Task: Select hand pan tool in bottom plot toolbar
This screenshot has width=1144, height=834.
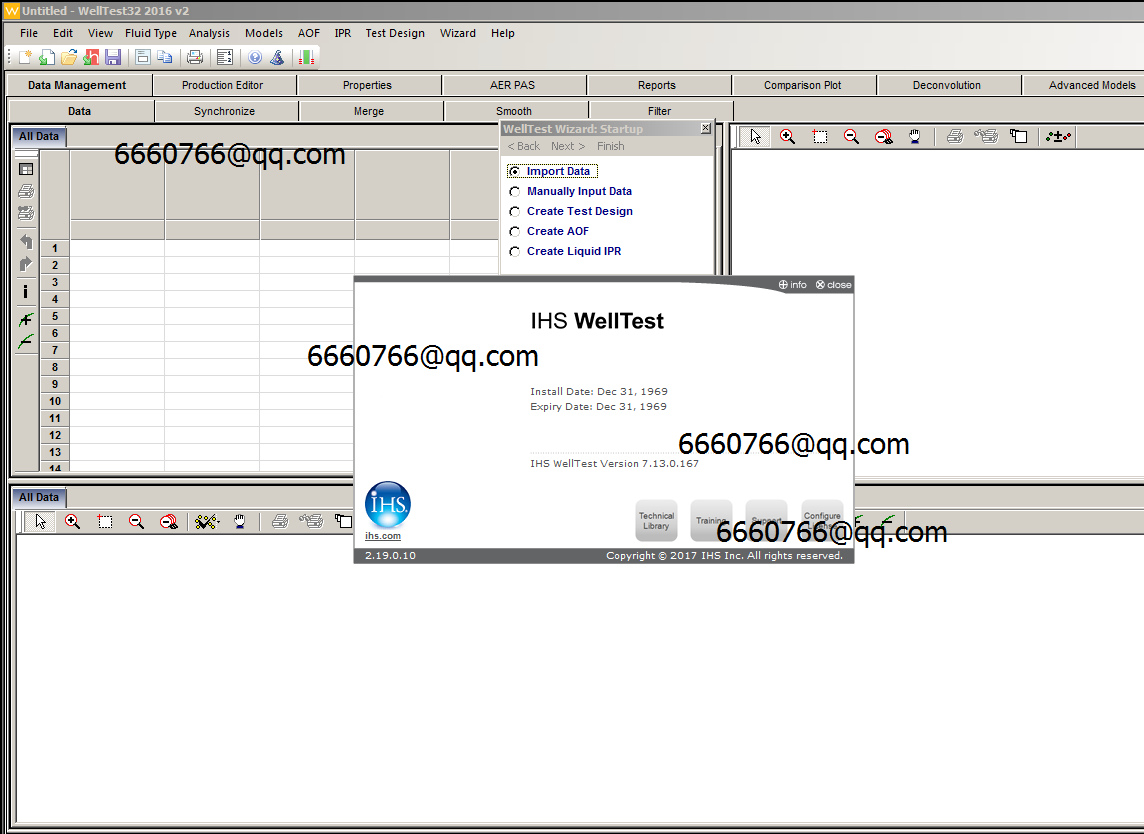Action: point(239,522)
